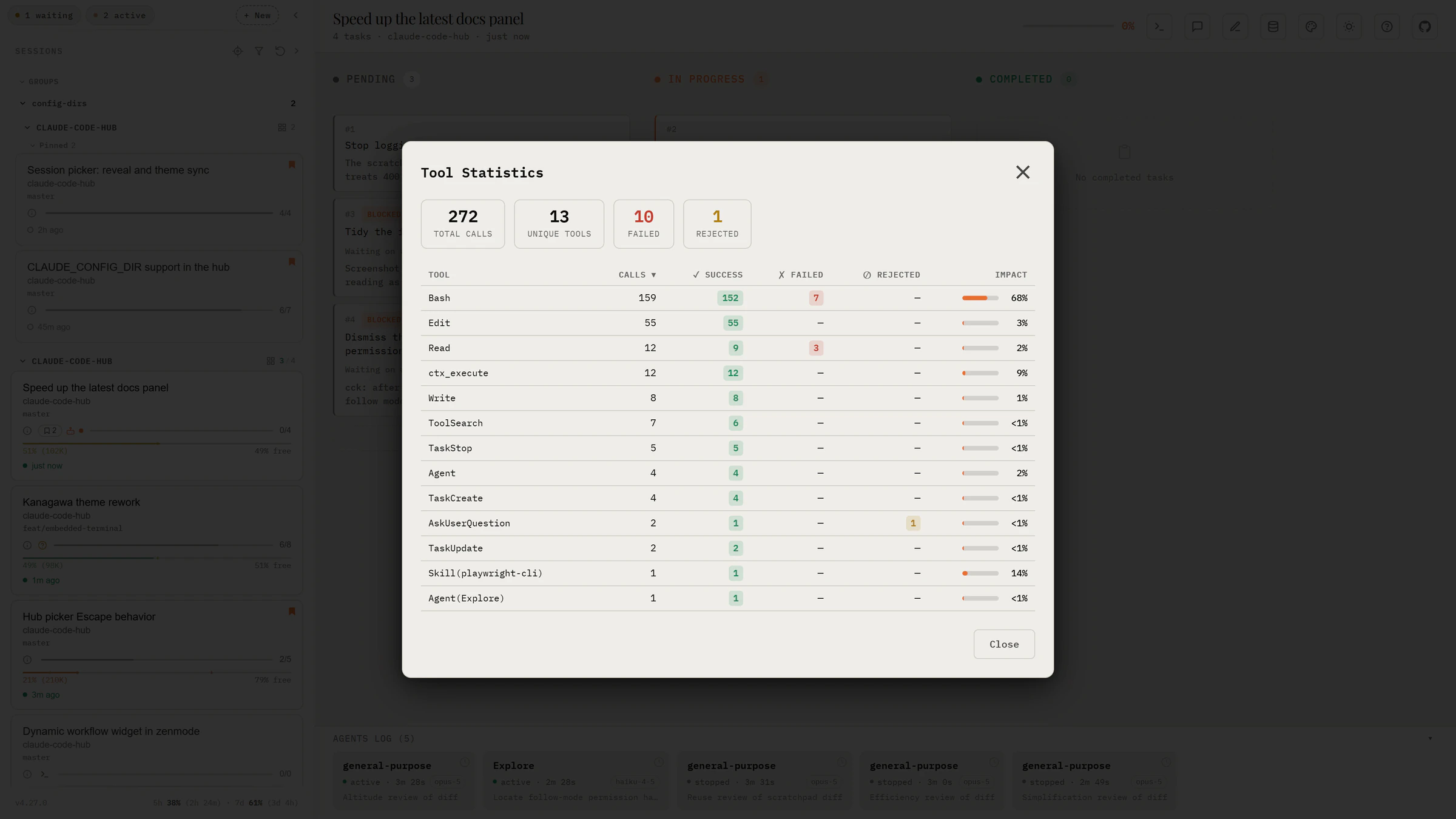The height and width of the screenshot is (819, 1456).
Task: Toggle light mode with the sun icon
Action: (x=1349, y=27)
